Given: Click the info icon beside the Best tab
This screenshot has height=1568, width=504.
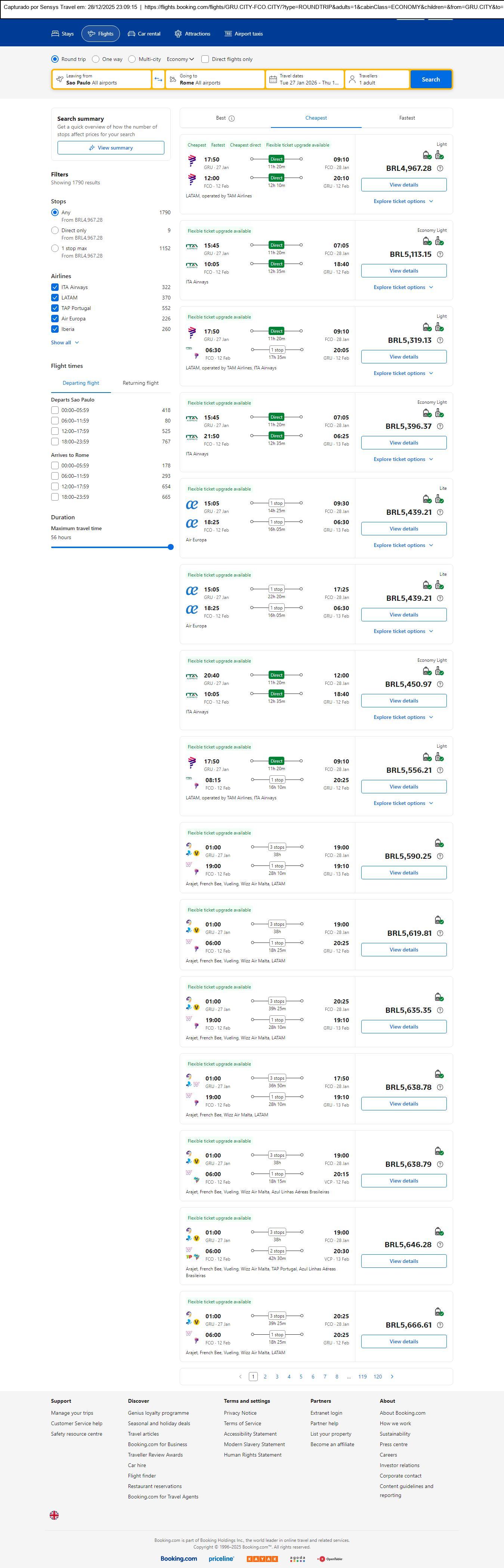Looking at the screenshot, I should tap(232, 119).
